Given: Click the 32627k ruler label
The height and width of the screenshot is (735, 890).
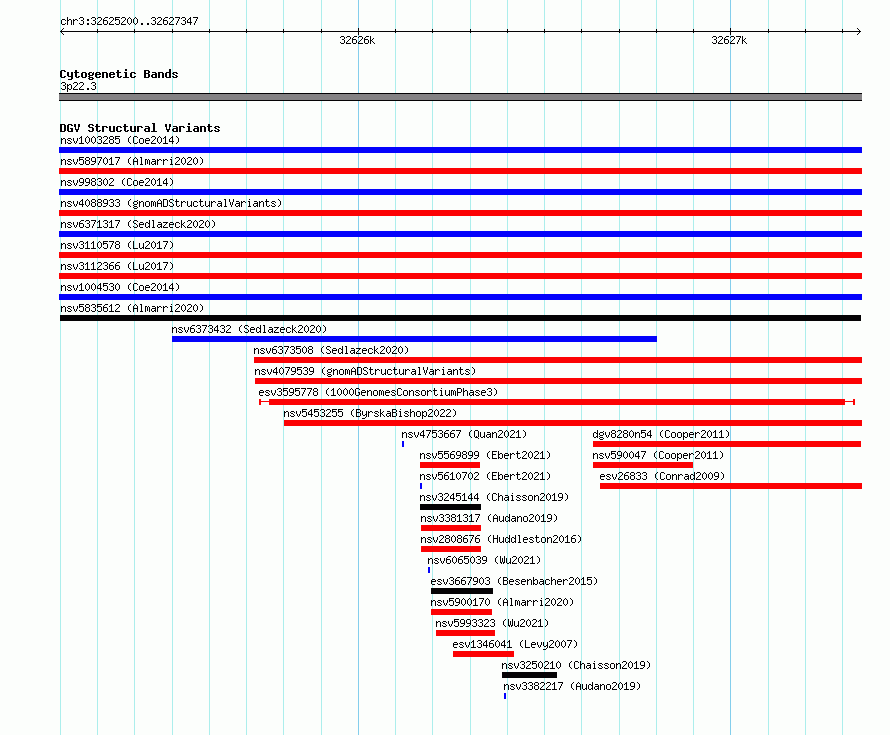Looking at the screenshot, I should point(729,40).
